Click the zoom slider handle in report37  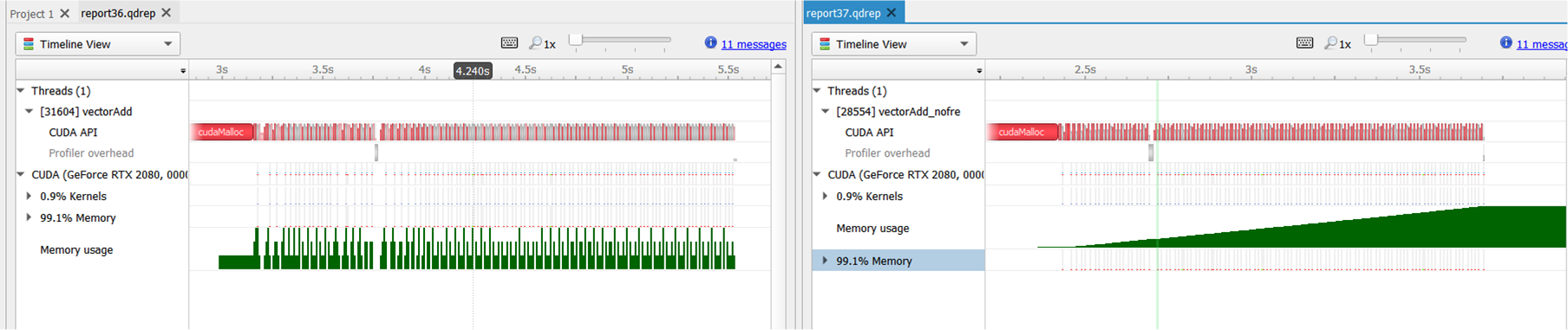1371,40
